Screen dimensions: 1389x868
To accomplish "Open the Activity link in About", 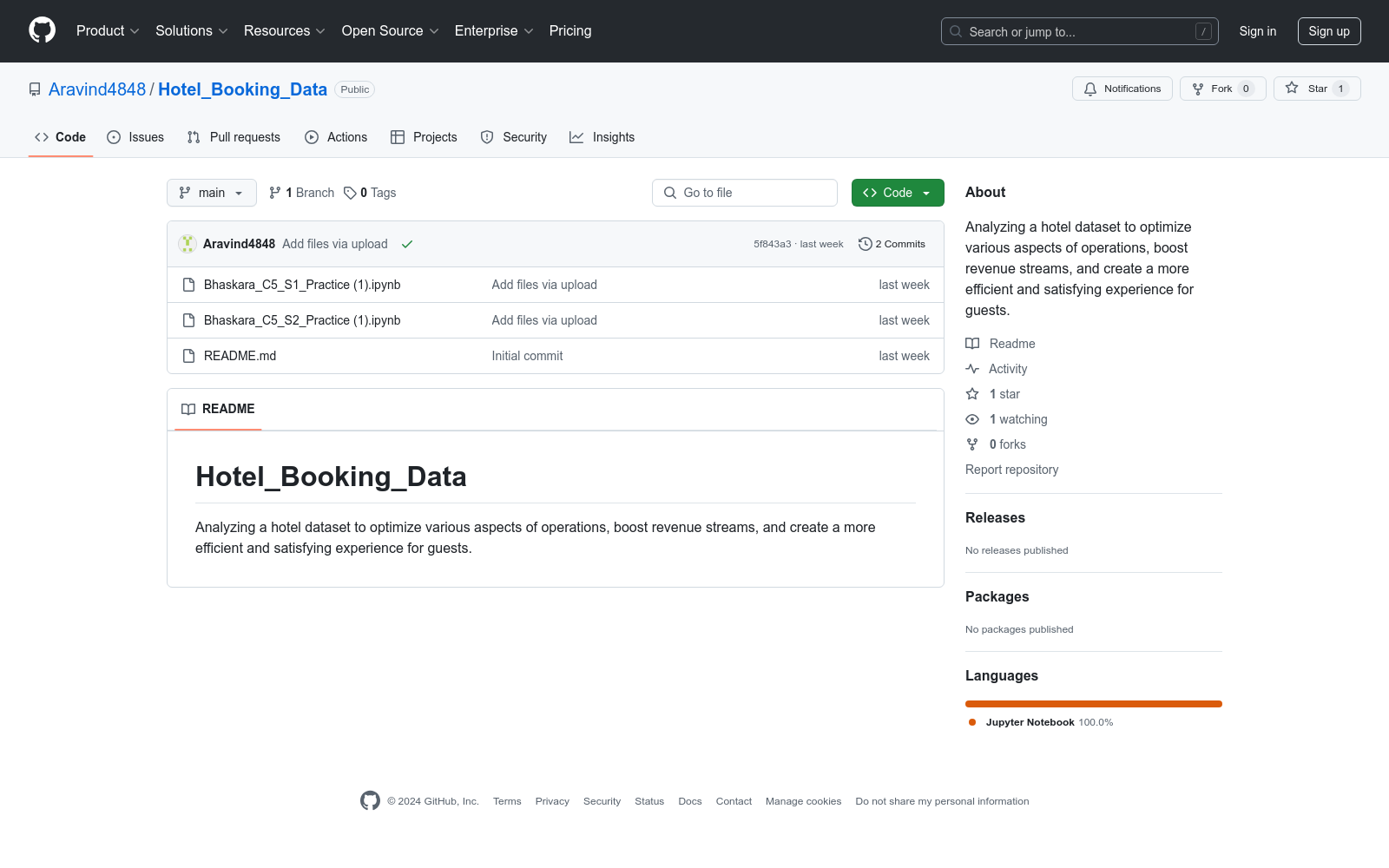I will tap(997, 369).
